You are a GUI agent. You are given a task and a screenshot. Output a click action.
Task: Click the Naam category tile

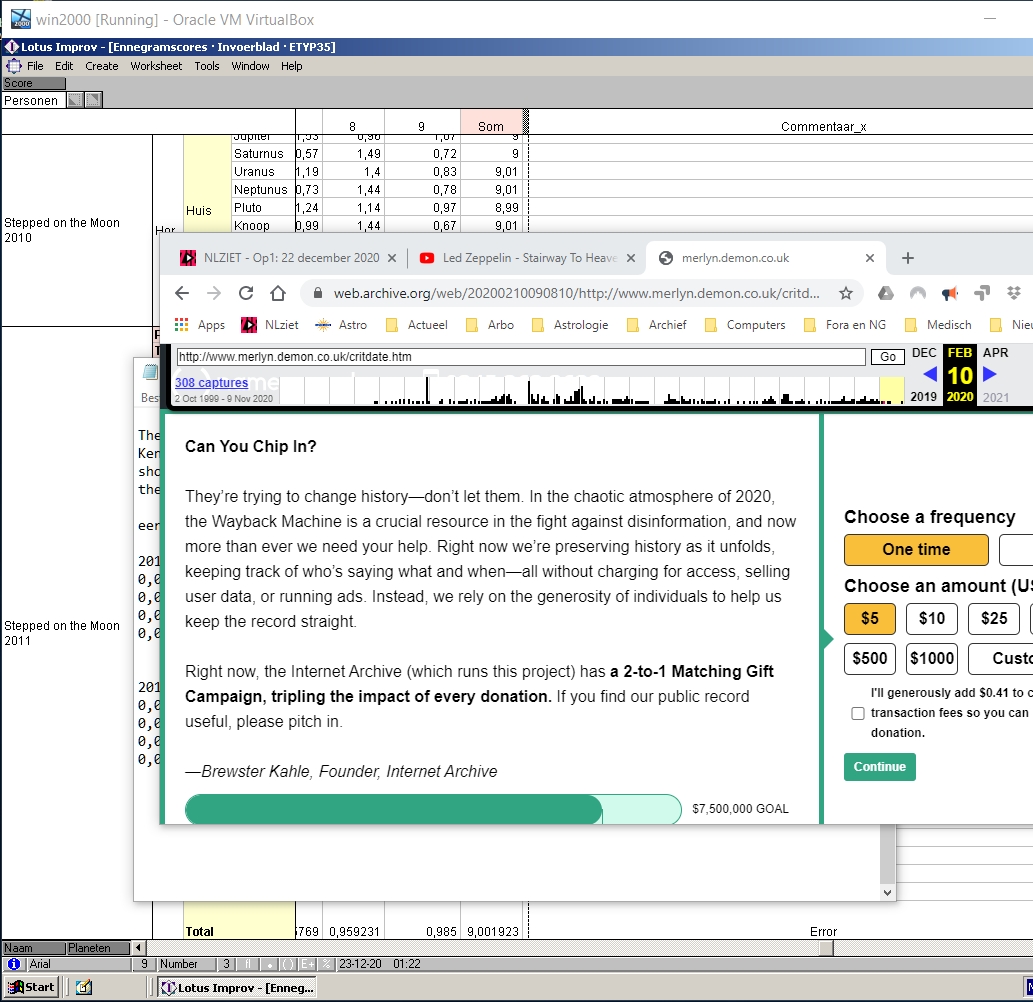(34, 948)
